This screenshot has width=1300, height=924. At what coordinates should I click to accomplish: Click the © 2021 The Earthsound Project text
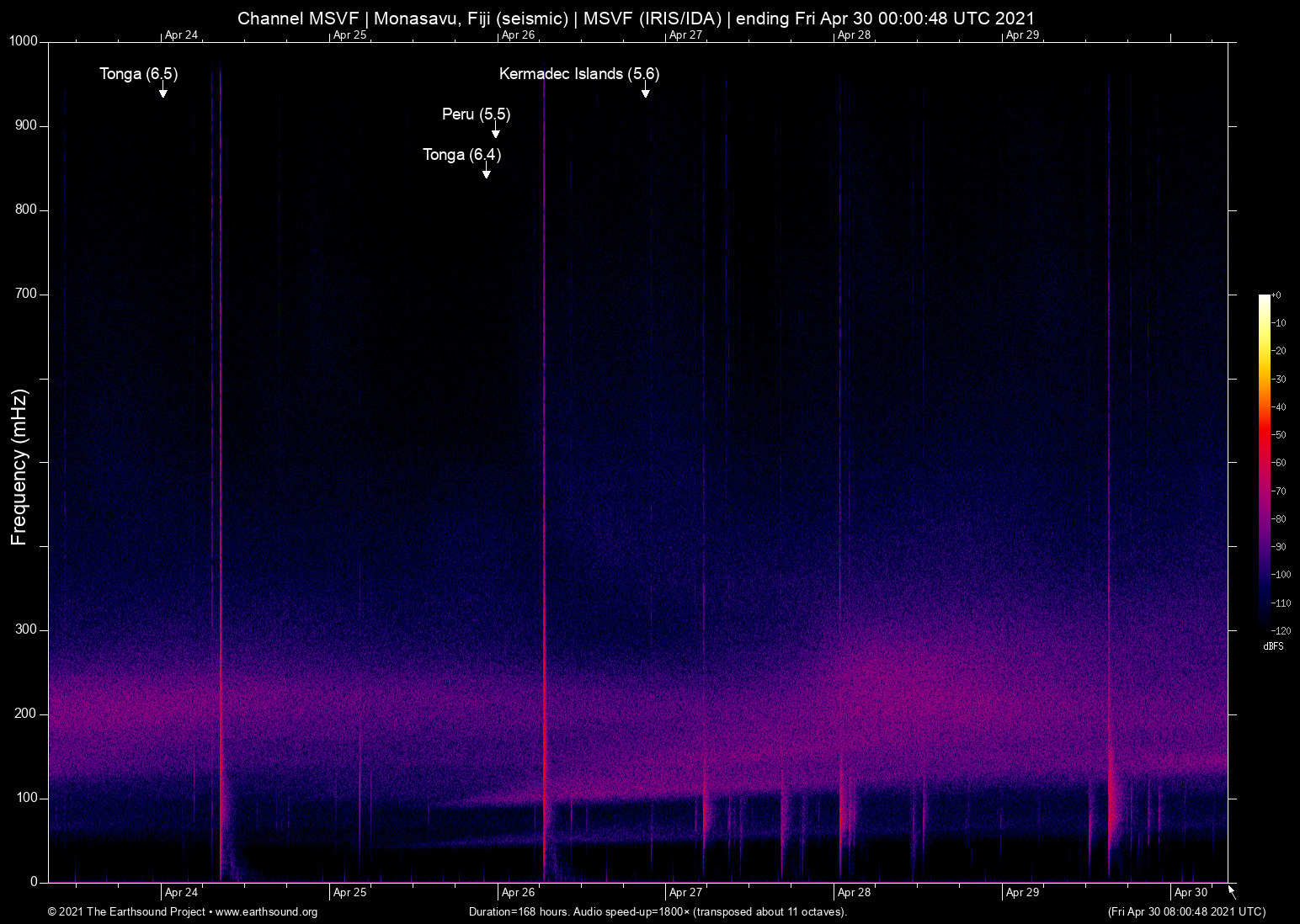coord(126,912)
